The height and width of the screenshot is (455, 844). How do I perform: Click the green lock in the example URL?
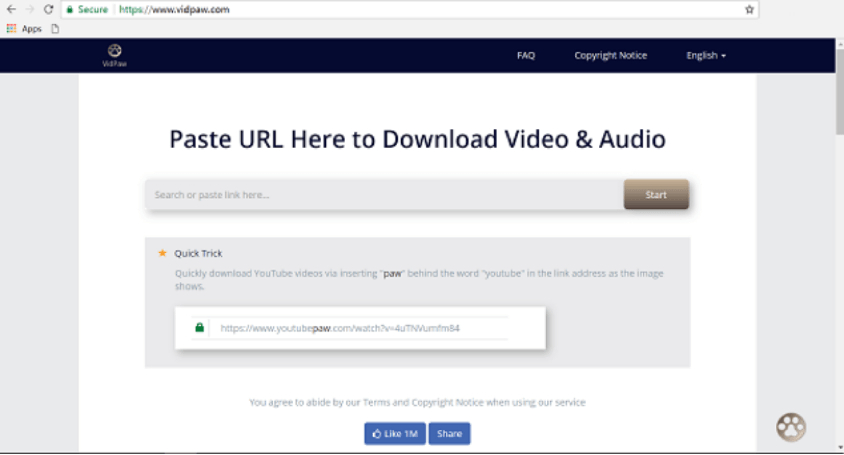pos(199,327)
